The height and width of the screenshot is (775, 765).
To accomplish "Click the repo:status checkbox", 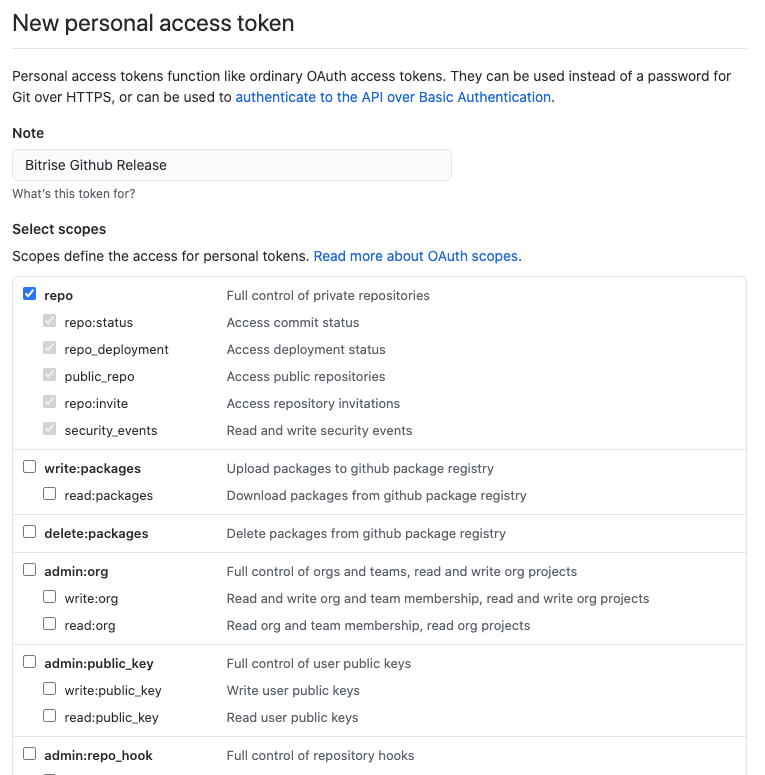I will (50, 322).
